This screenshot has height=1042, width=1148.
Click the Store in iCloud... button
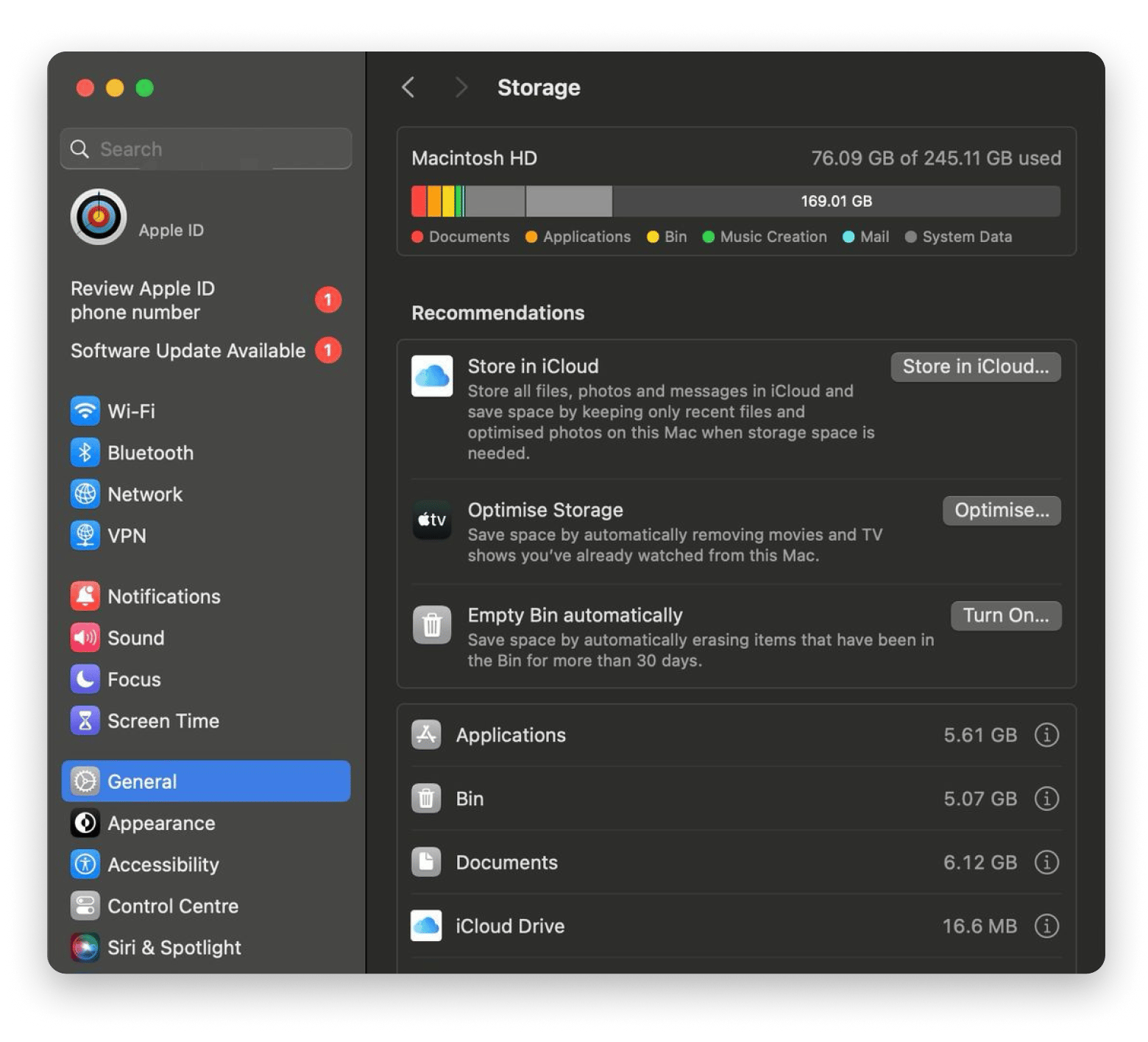pos(976,366)
